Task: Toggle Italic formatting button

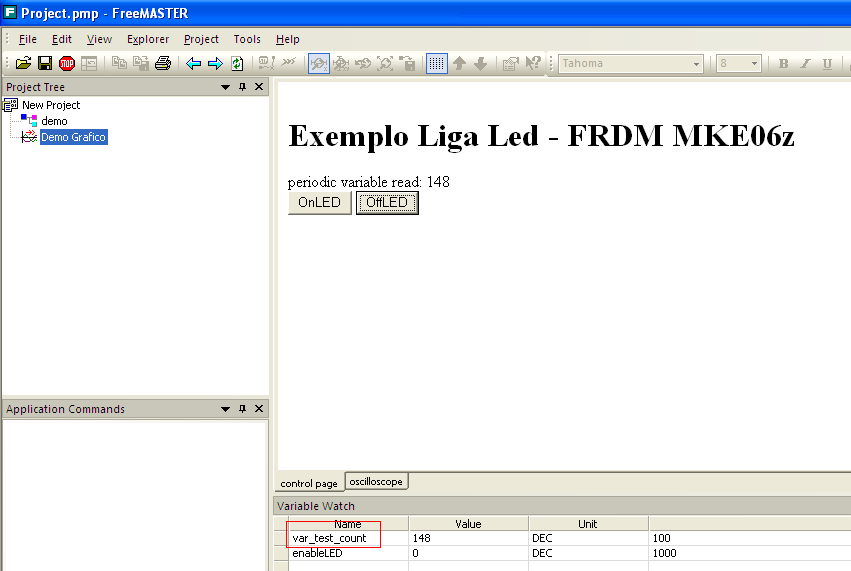Action: pos(805,64)
